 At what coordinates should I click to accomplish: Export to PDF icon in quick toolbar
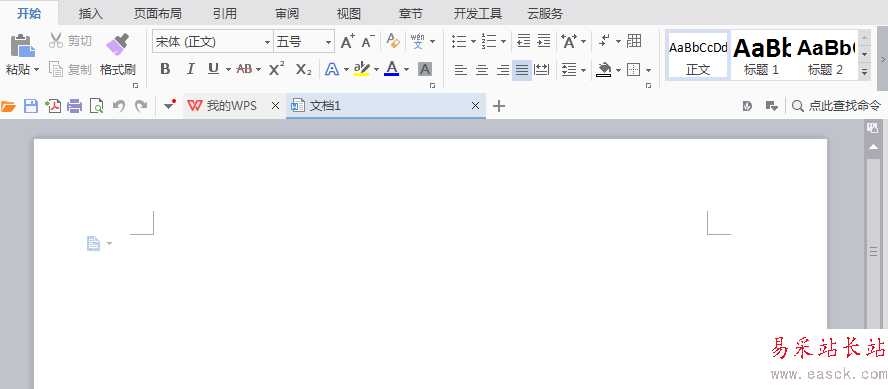53,106
